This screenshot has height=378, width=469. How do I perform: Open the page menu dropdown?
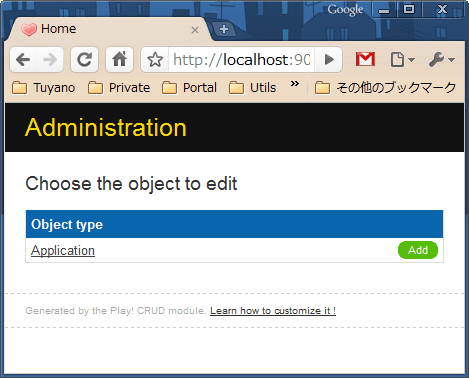(402, 60)
